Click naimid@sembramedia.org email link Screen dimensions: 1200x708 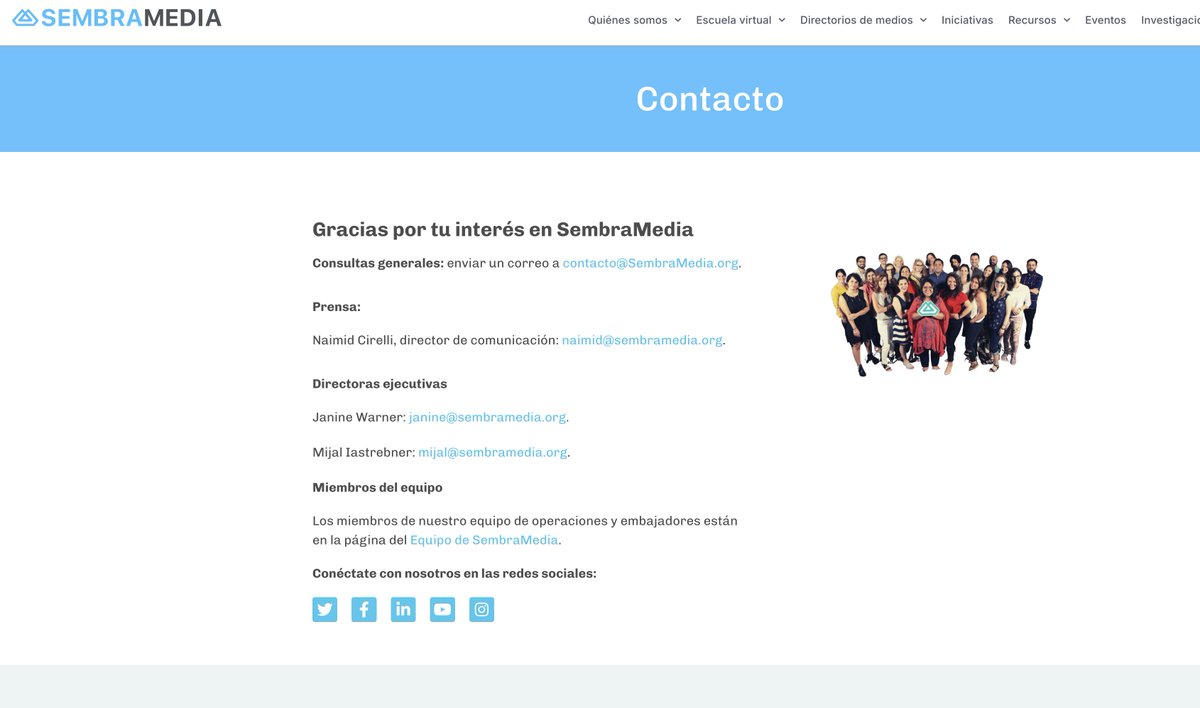click(642, 340)
